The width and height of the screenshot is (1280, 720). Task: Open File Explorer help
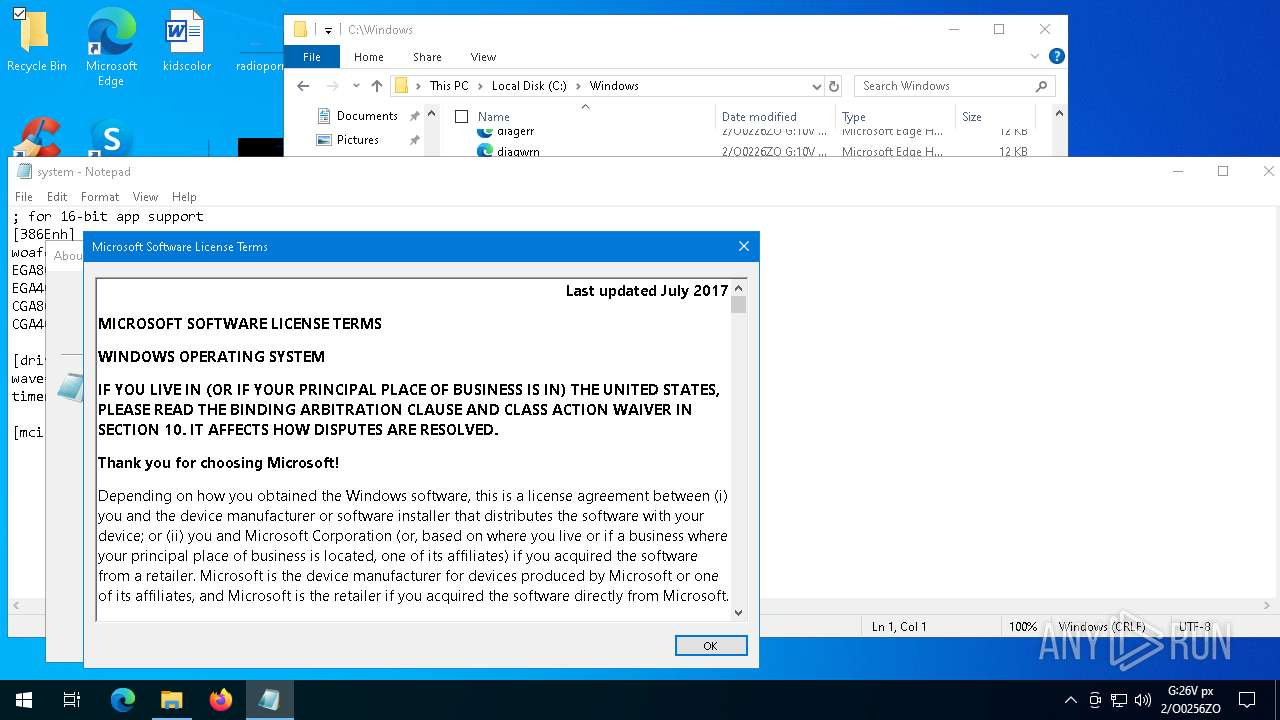[1056, 57]
